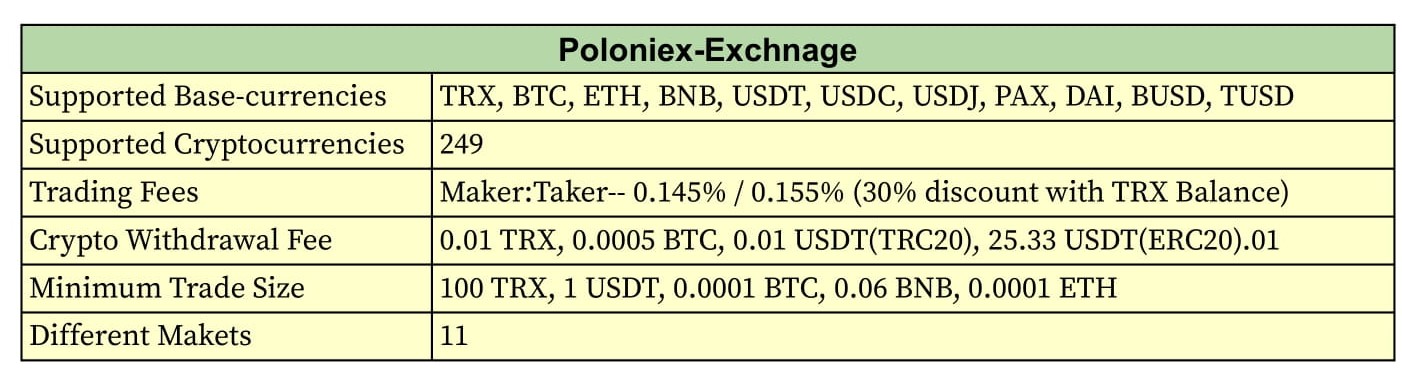Click the Minimum Trade Size label cell
The image size is (1402, 384).
(227, 289)
